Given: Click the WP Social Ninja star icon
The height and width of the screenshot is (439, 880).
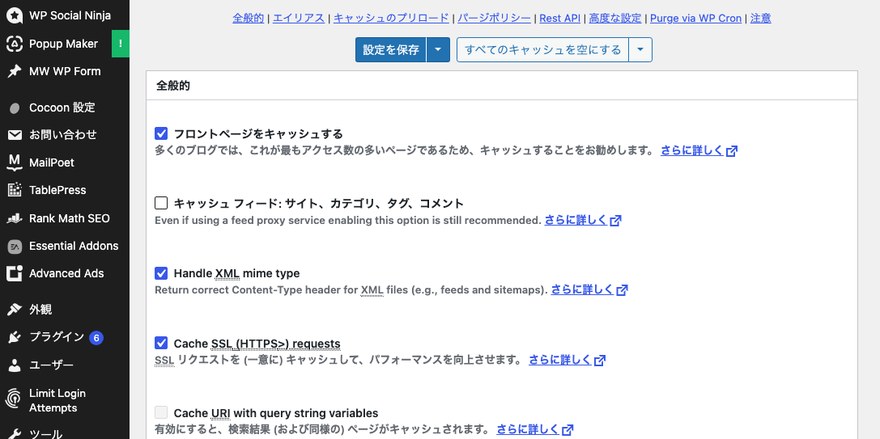Looking at the screenshot, I should (x=15, y=16).
